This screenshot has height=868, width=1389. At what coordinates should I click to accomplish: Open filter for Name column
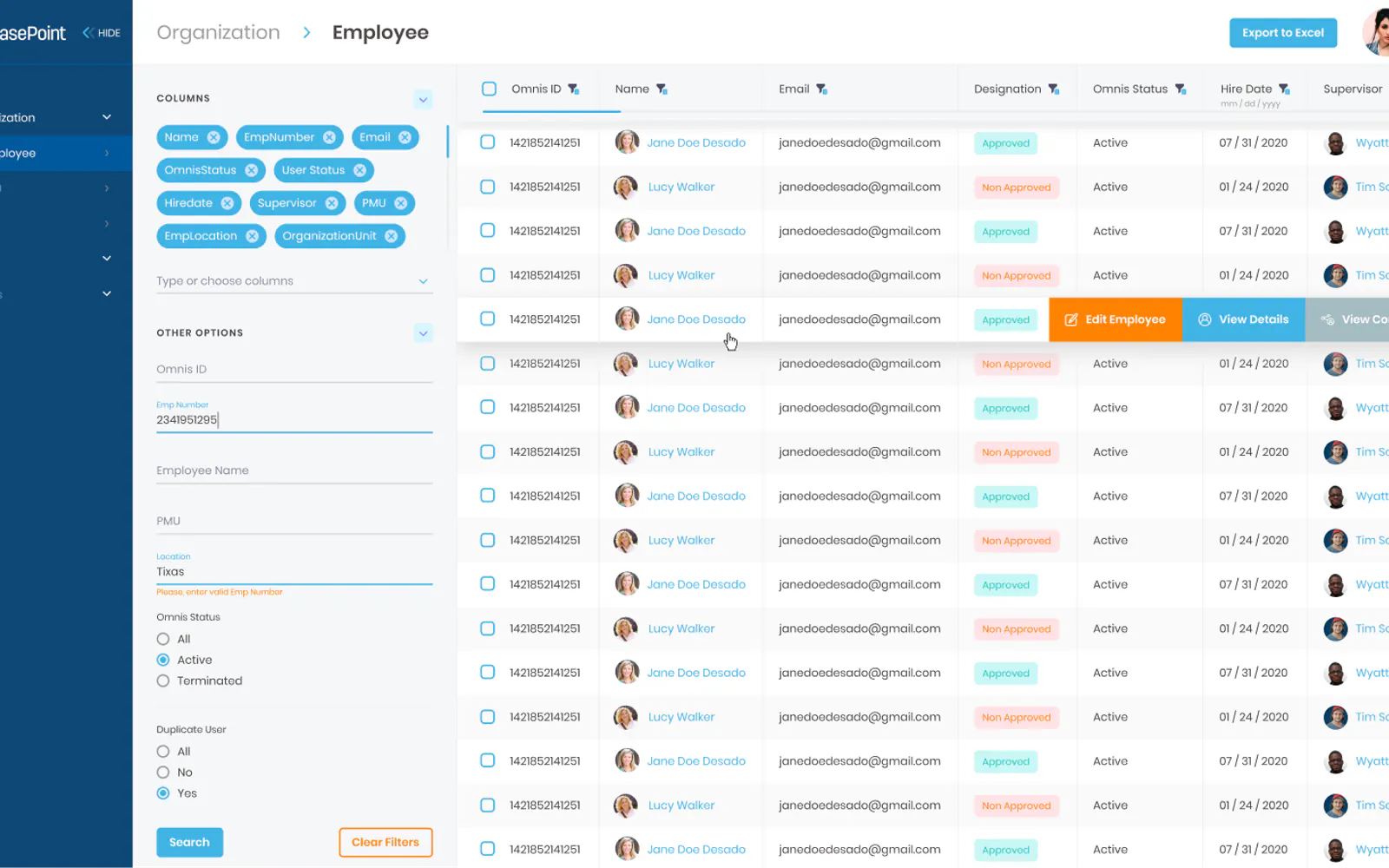point(662,89)
